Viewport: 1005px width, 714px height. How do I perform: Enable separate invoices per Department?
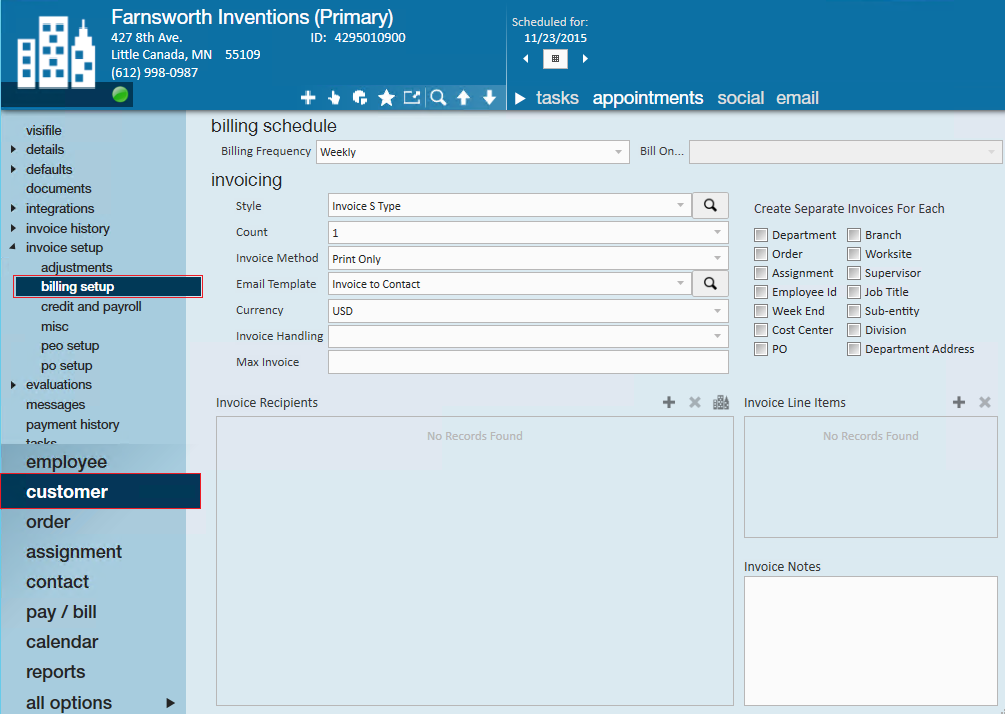[761, 235]
